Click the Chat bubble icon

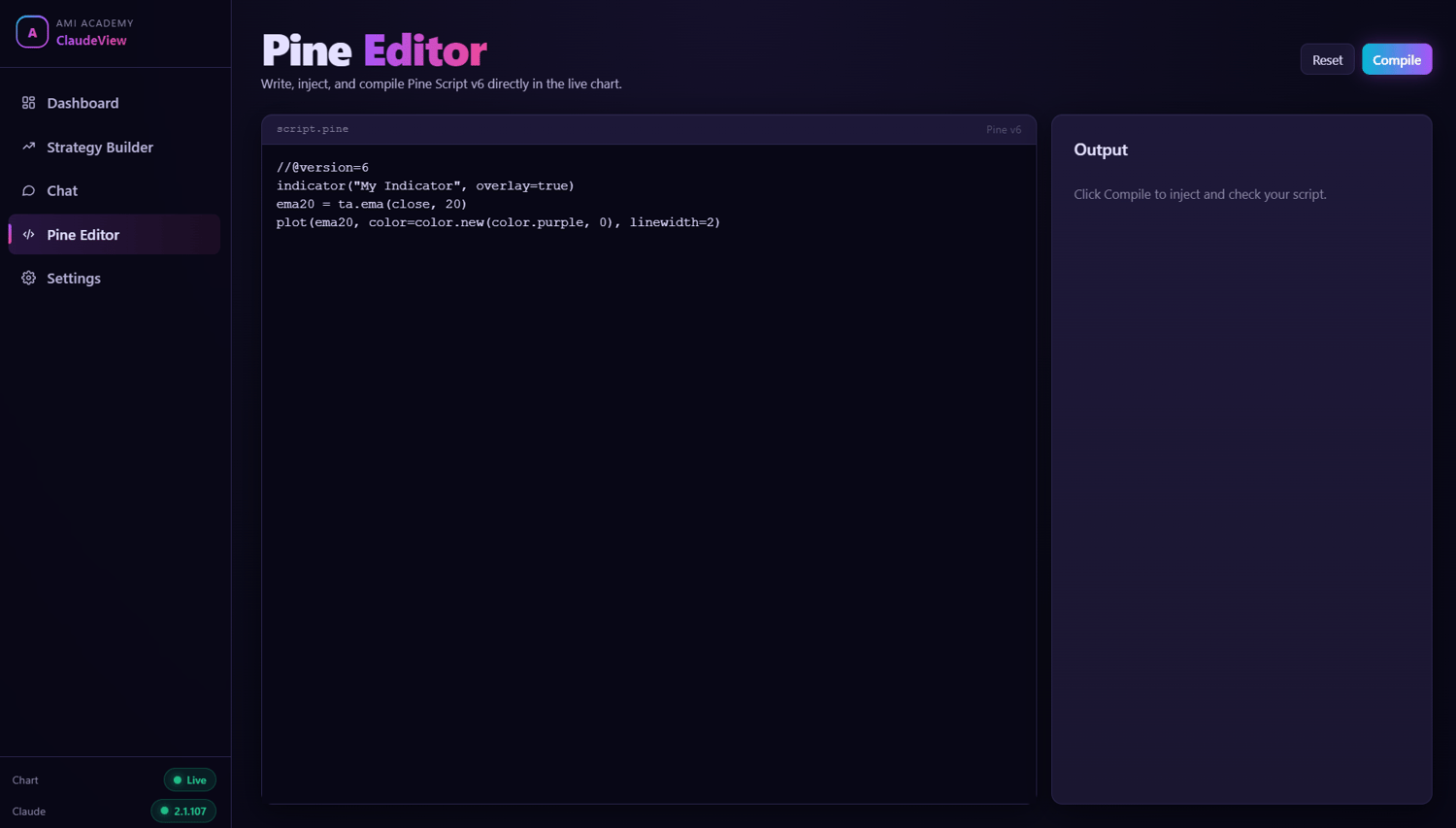click(x=28, y=190)
